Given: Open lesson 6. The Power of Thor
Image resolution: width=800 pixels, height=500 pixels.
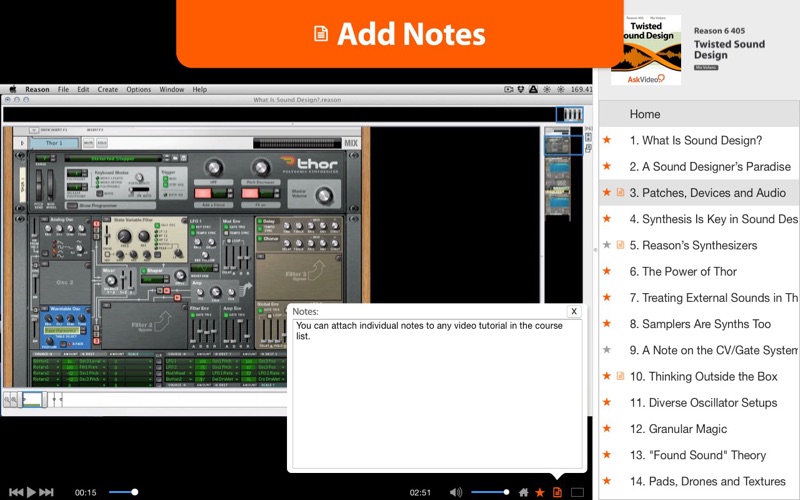Looking at the screenshot, I should [x=699, y=271].
